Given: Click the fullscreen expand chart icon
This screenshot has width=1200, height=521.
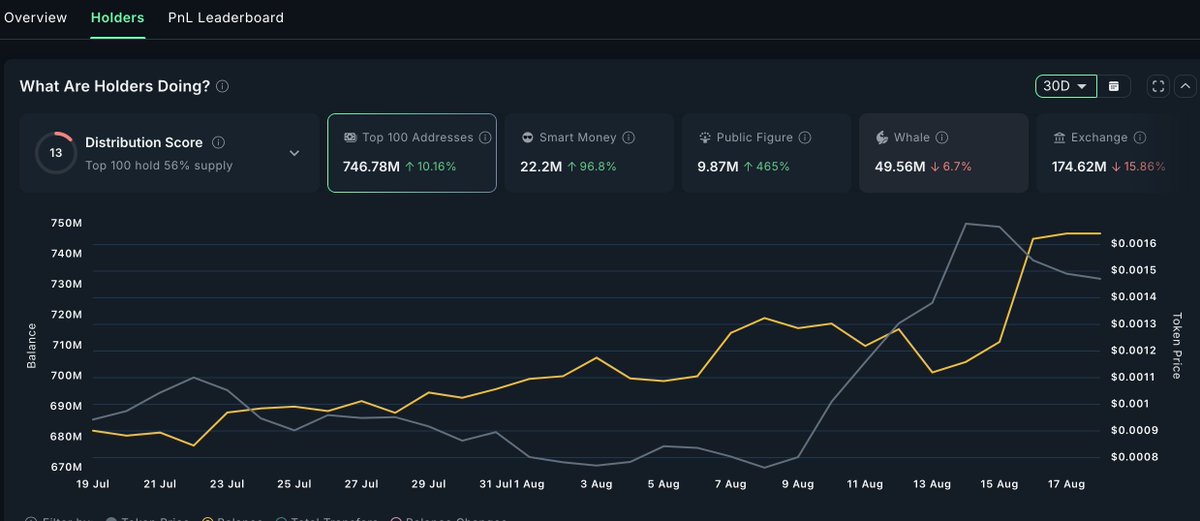Looking at the screenshot, I should click(x=1158, y=86).
